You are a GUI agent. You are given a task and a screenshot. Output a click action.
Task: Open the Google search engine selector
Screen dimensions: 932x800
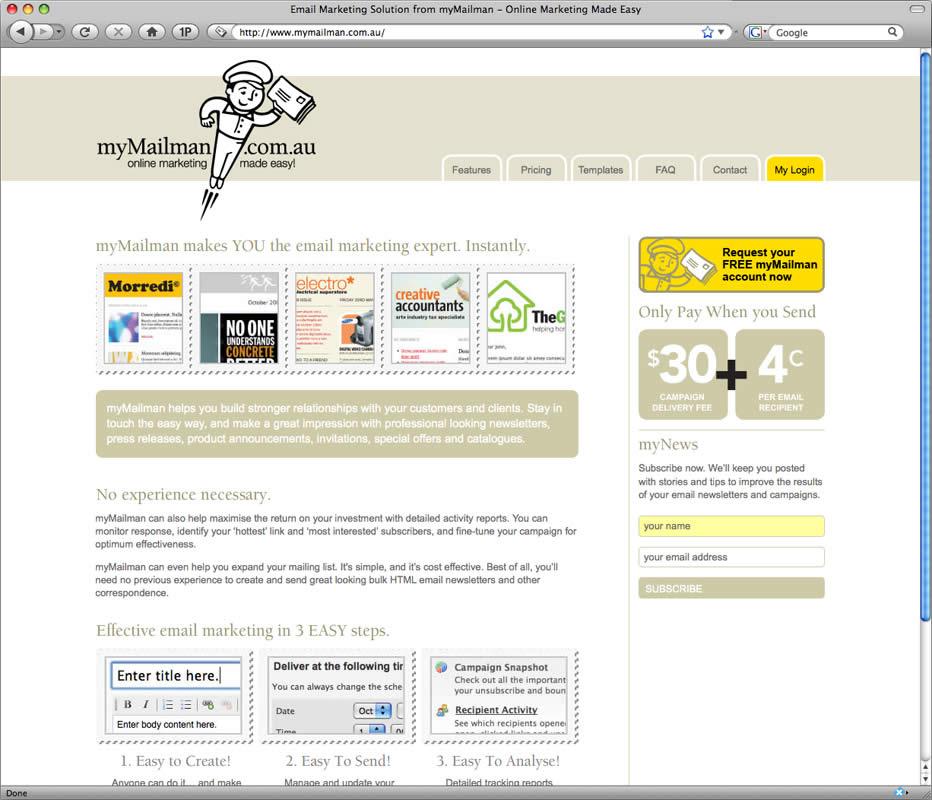(x=757, y=32)
